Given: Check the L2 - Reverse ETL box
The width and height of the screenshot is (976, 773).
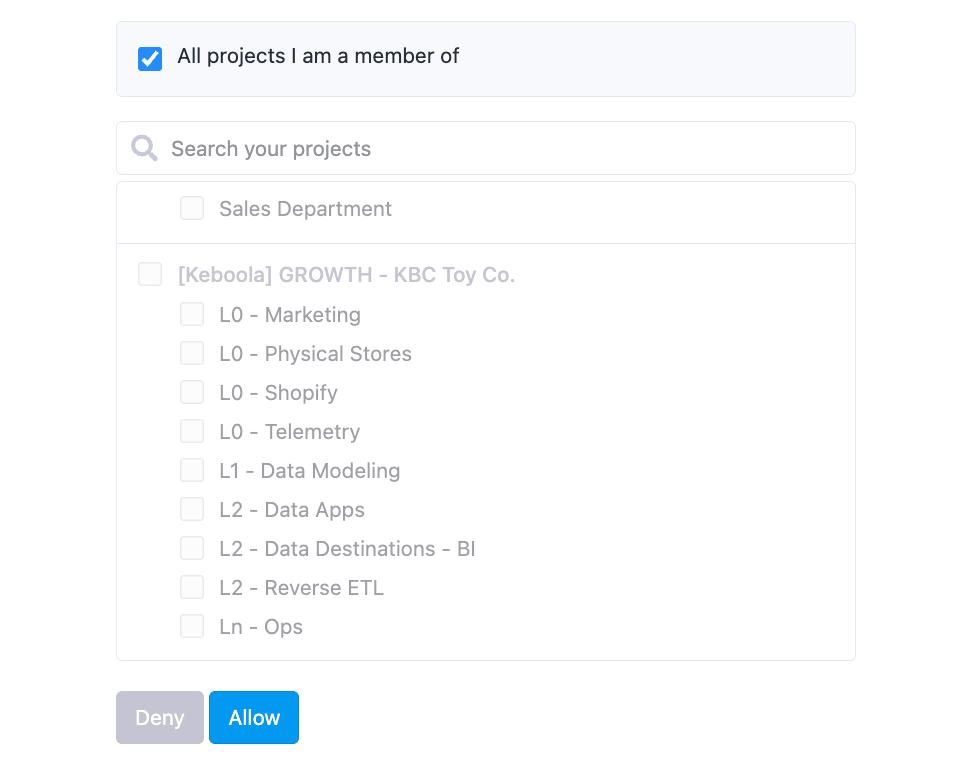Looking at the screenshot, I should coord(192,587).
